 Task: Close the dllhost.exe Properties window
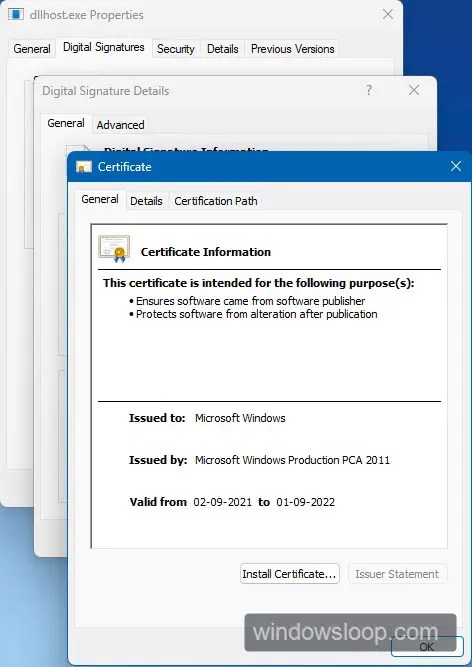click(x=388, y=14)
